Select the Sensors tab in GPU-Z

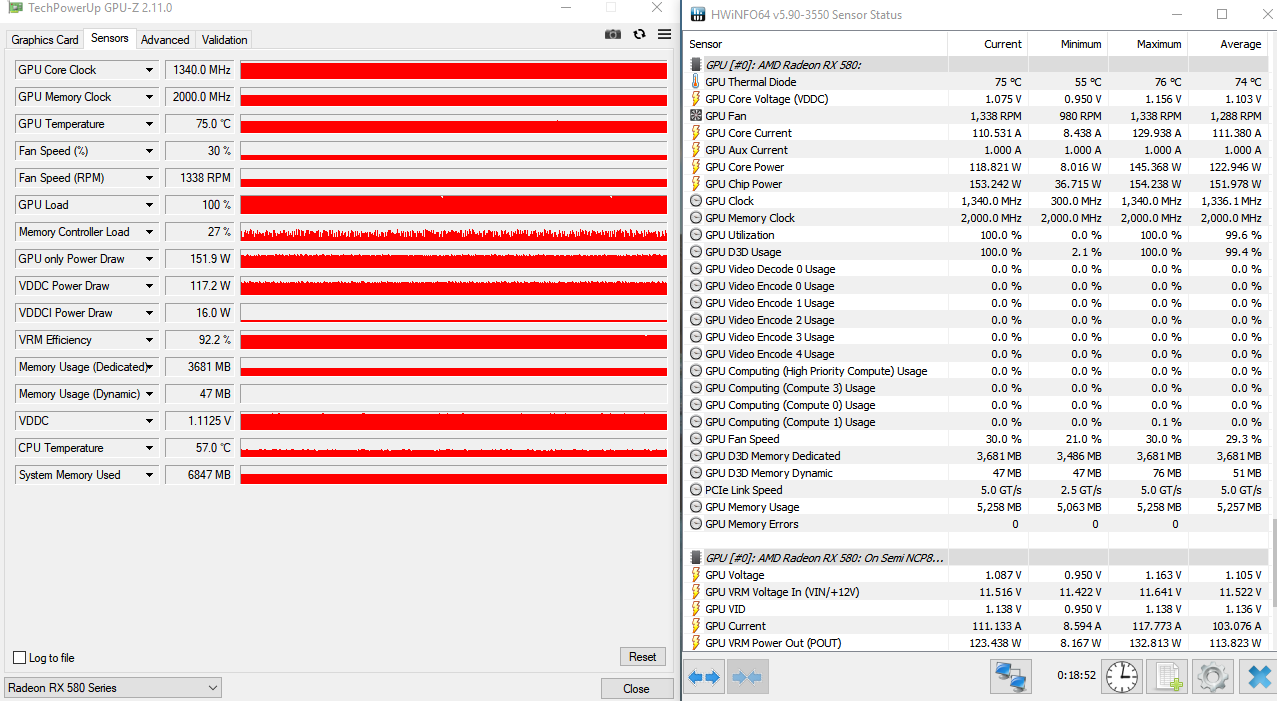pyautogui.click(x=109, y=38)
